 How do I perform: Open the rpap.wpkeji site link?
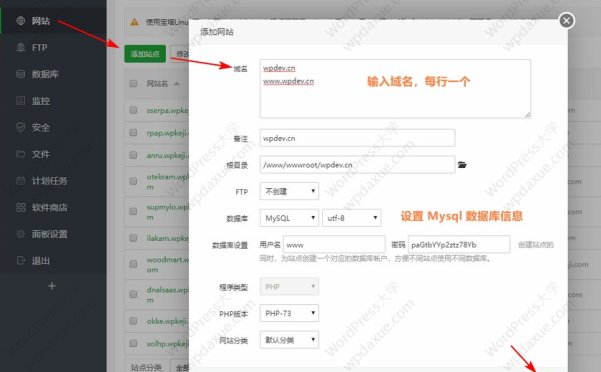(x=167, y=133)
